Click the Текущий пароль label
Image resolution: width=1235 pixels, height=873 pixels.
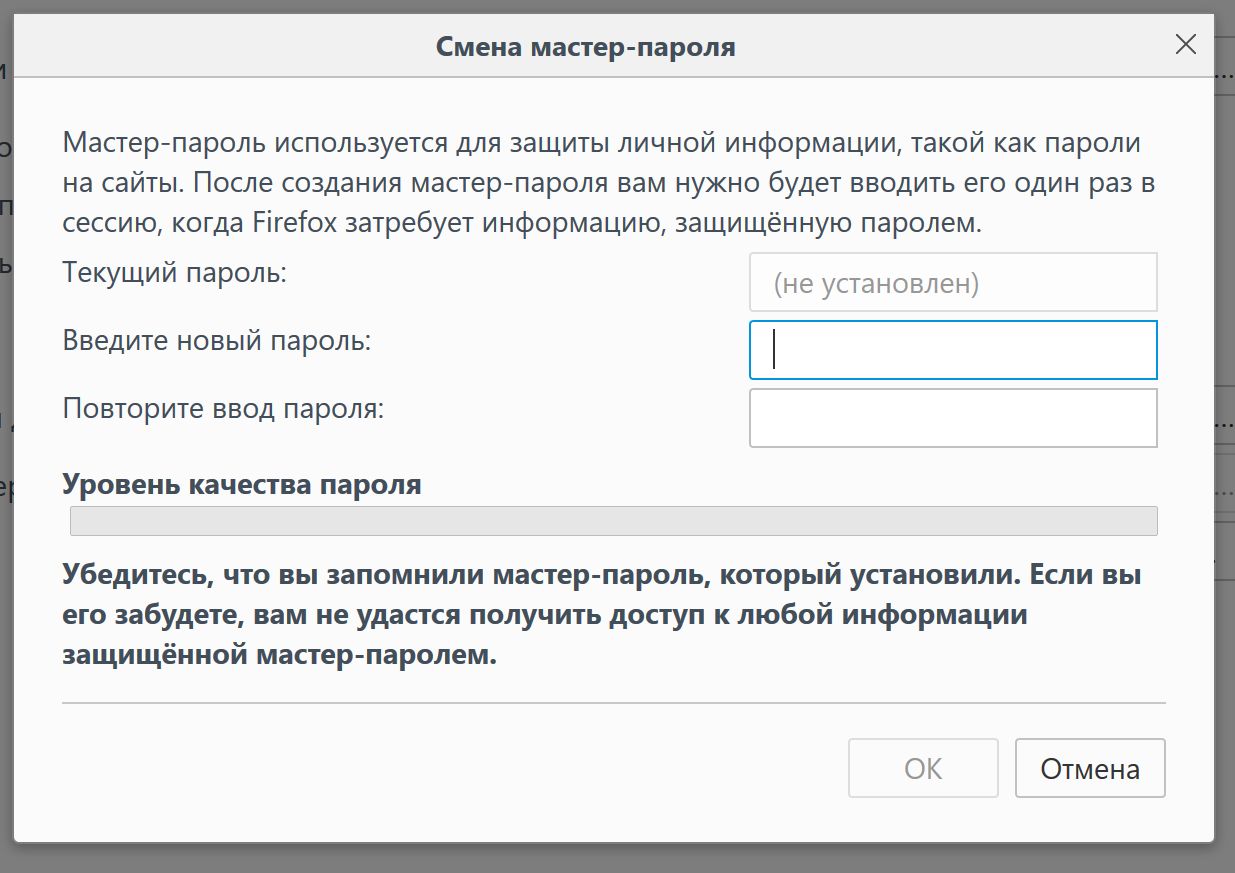(174, 272)
